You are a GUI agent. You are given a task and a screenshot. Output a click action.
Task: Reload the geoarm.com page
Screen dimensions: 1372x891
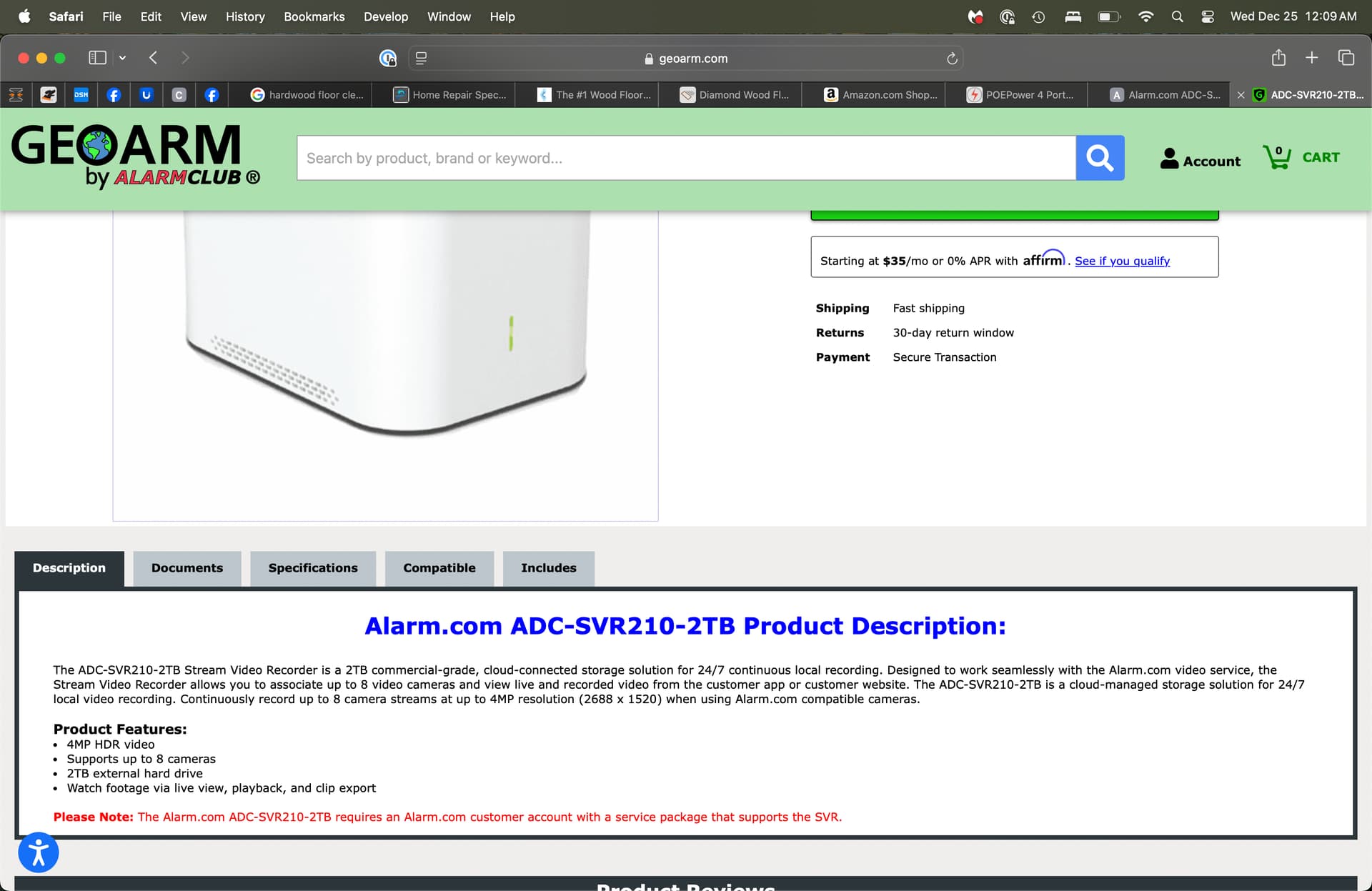(952, 59)
